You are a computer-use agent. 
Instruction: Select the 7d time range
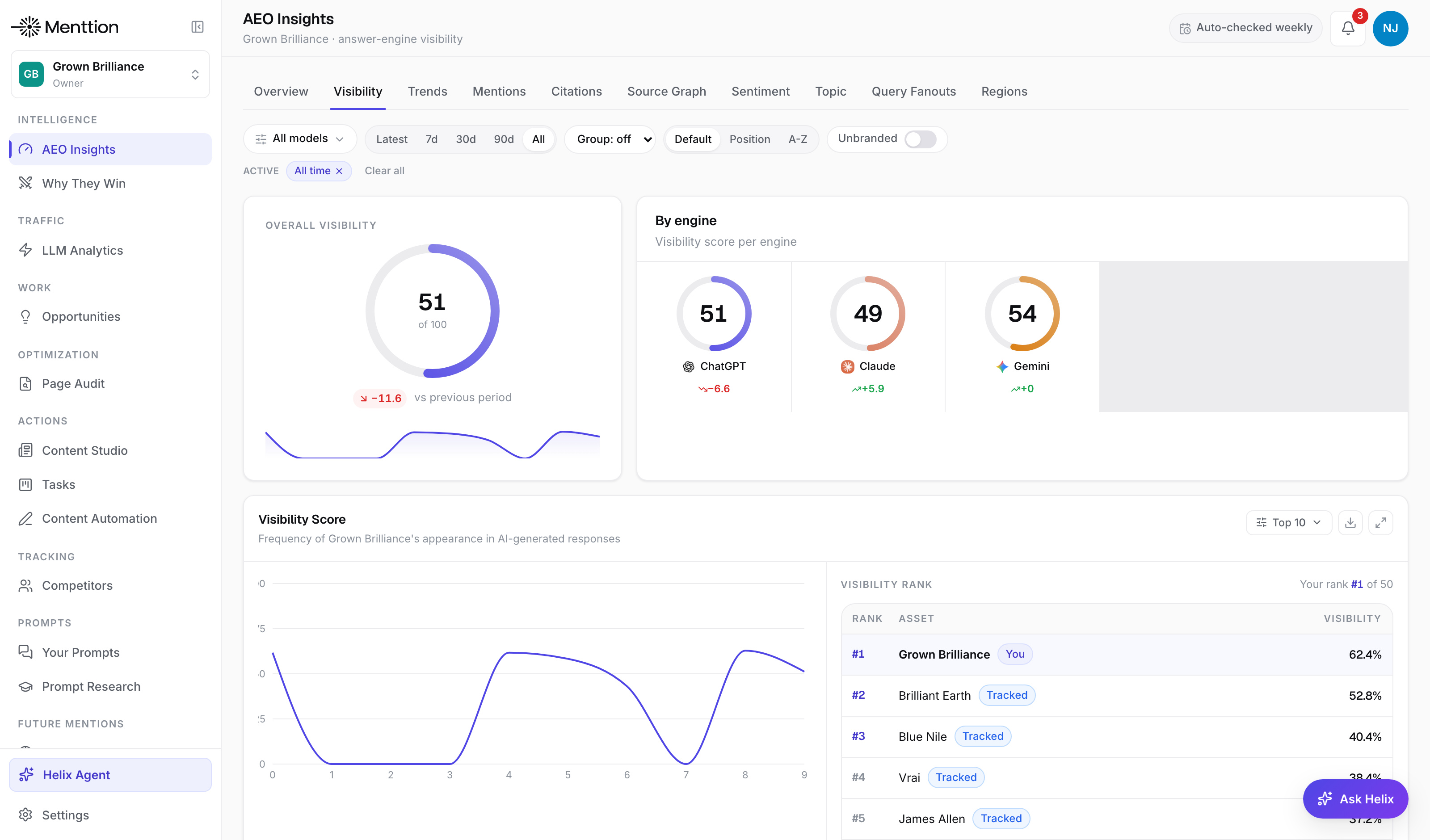[431, 139]
